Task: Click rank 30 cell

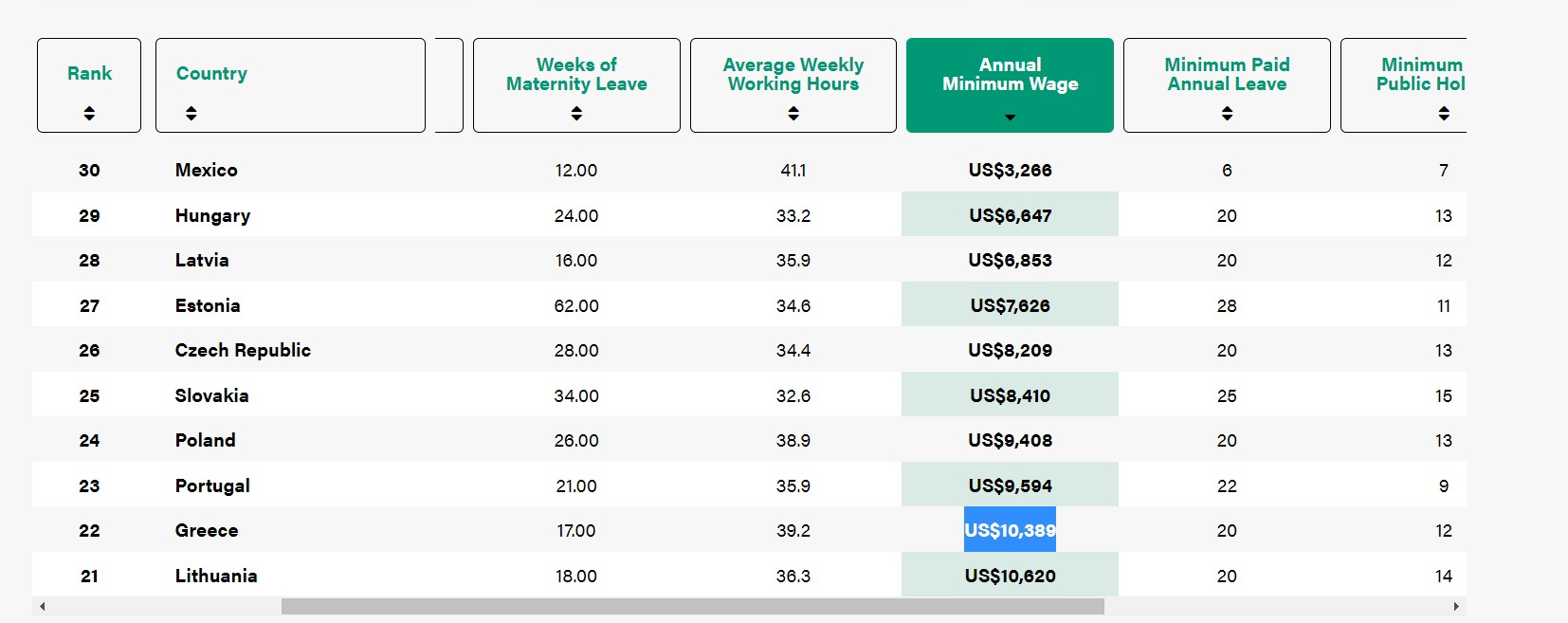Action: (89, 170)
